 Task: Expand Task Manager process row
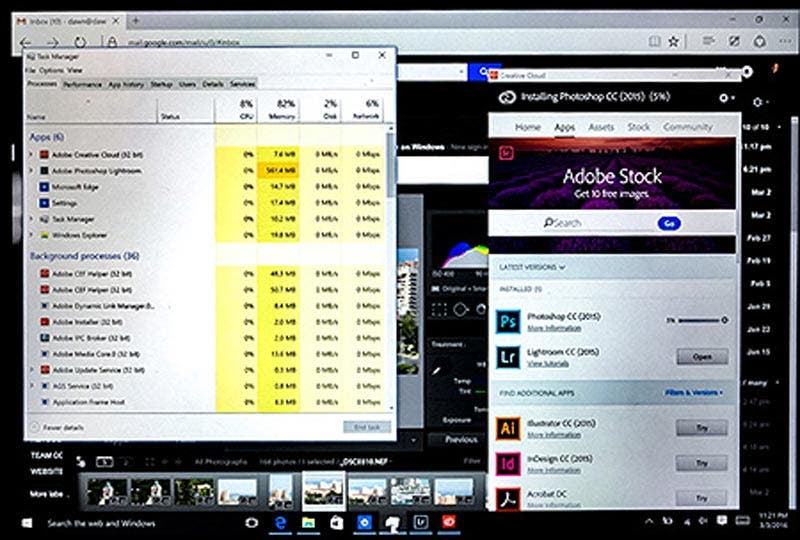pyautogui.click(x=31, y=219)
